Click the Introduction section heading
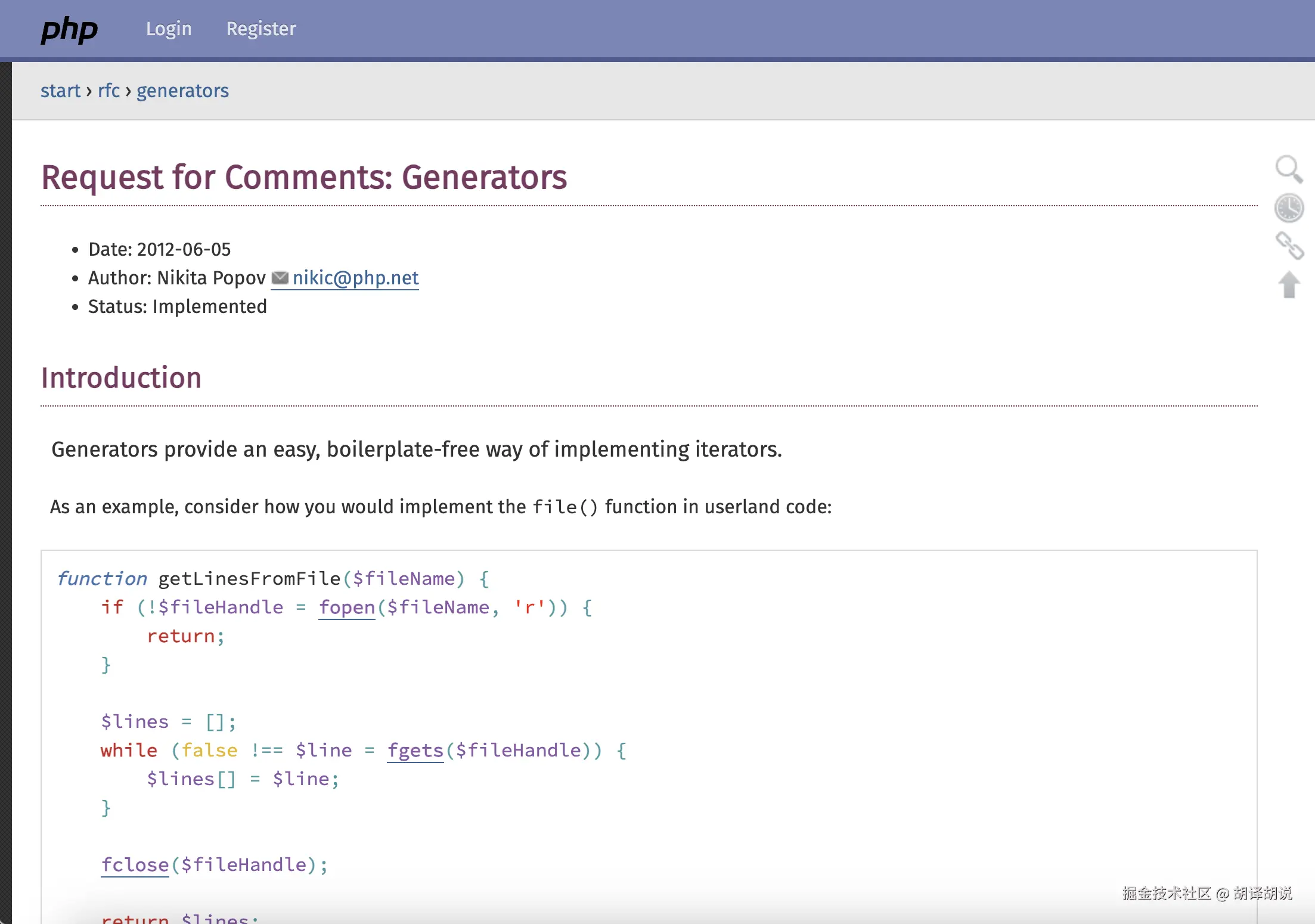The height and width of the screenshot is (924, 1315). point(121,378)
